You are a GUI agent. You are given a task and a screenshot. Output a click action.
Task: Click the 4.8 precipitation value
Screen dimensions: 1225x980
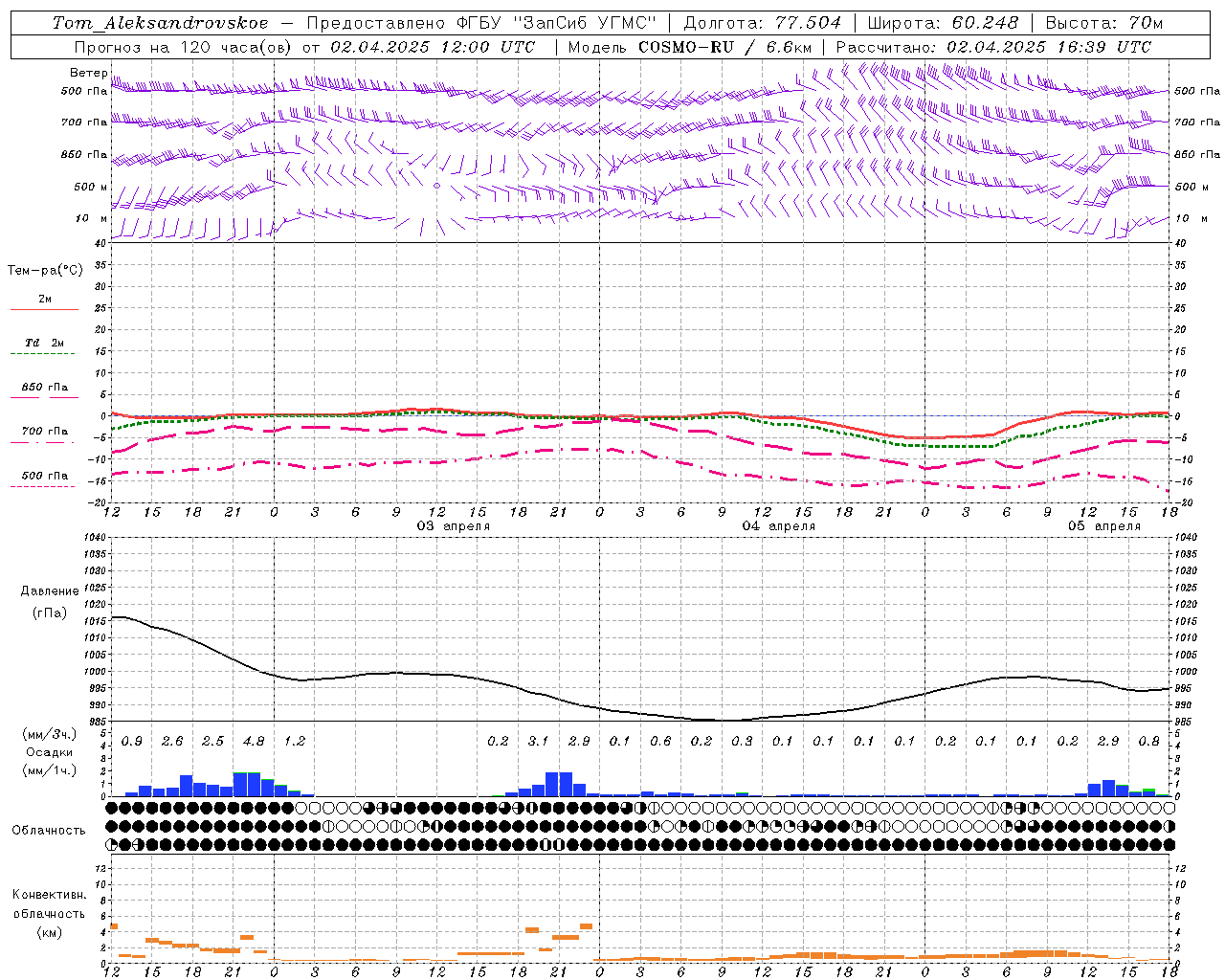tap(254, 742)
